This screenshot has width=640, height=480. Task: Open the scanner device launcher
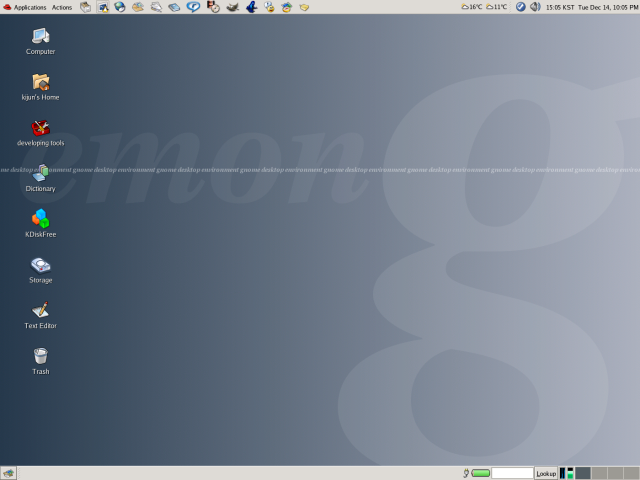coord(174,7)
